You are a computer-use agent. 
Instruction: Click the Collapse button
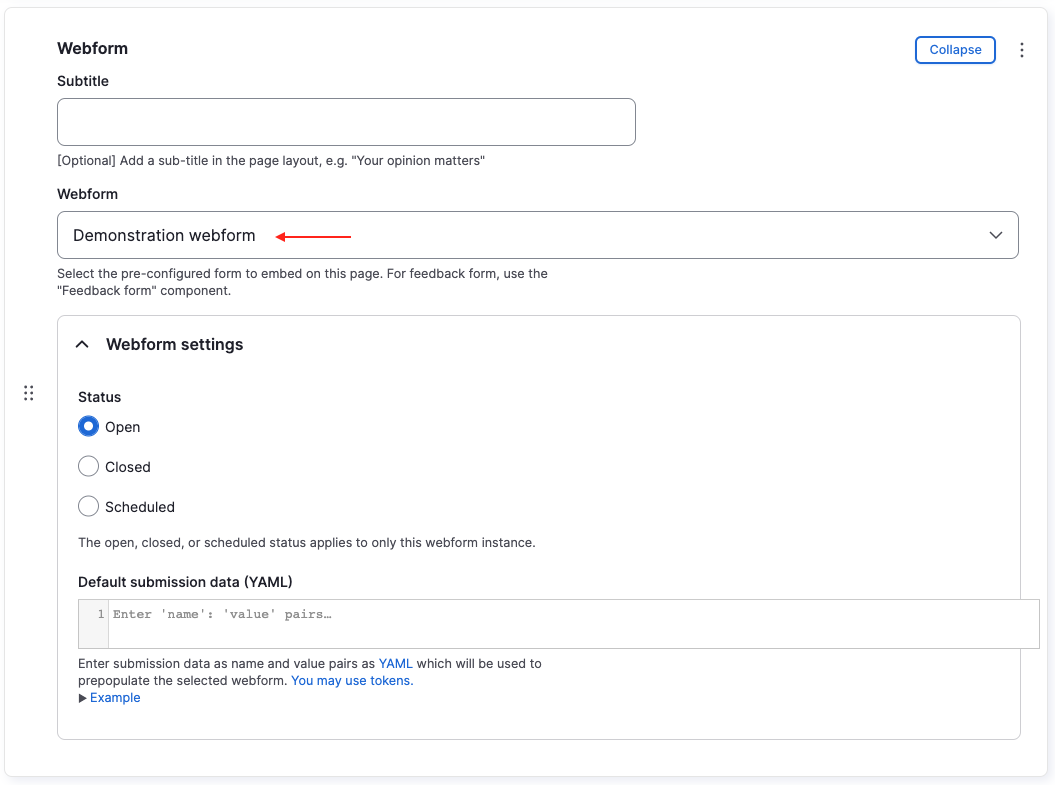pos(954,49)
